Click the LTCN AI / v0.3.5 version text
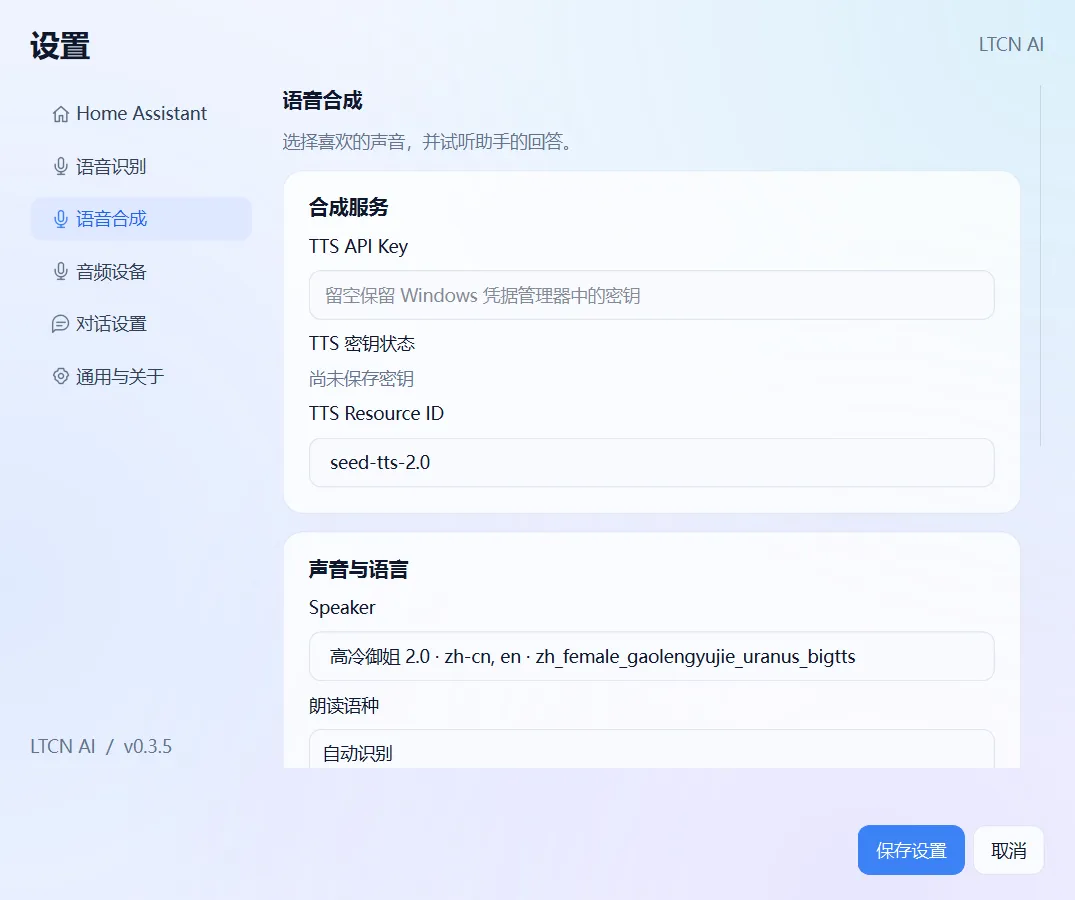The width and height of the screenshot is (1075, 900). point(101,746)
